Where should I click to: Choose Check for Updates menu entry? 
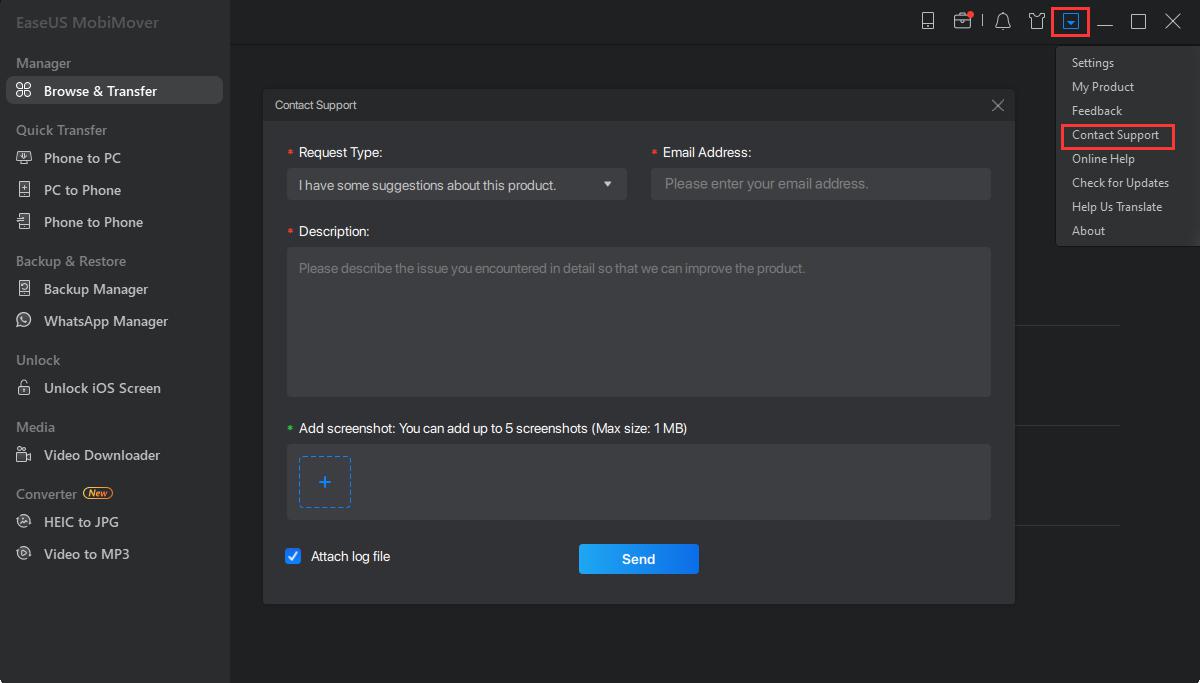coord(1120,183)
